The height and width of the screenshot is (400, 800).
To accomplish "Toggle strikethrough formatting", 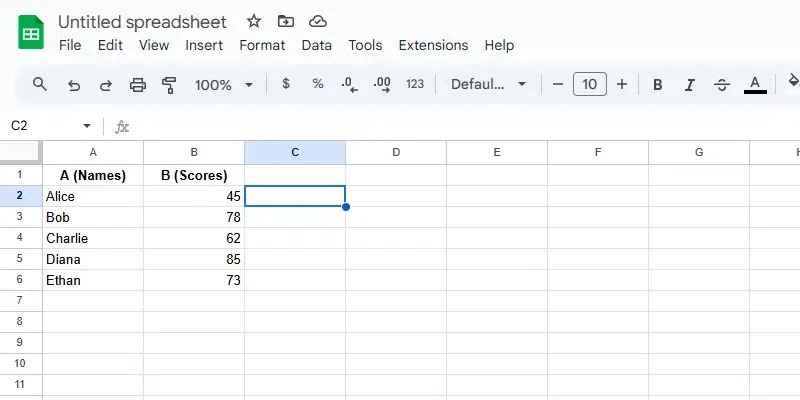I will tap(722, 84).
